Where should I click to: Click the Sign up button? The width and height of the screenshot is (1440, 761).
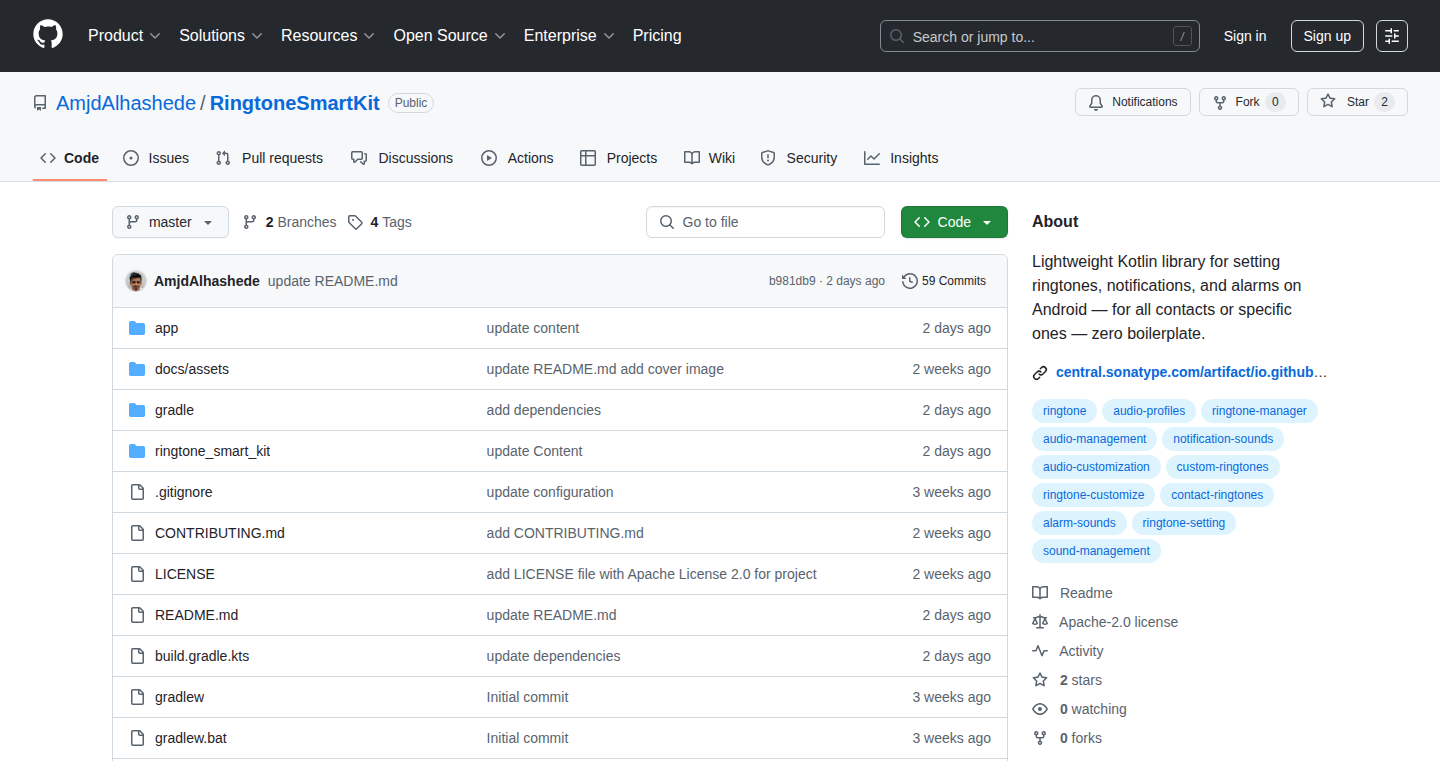coord(1327,36)
